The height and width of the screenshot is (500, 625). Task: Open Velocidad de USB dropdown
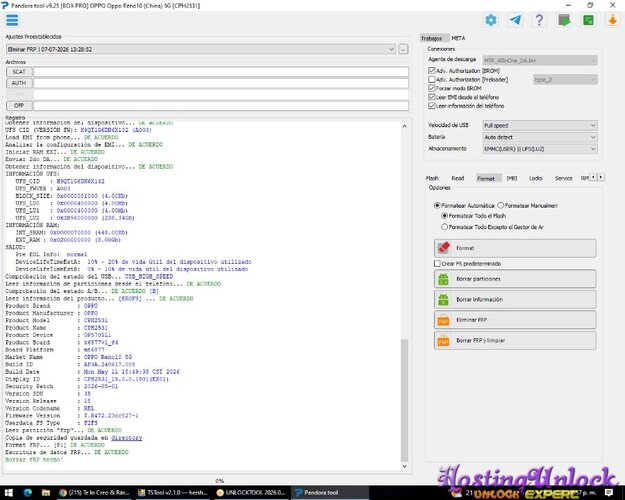click(540, 125)
